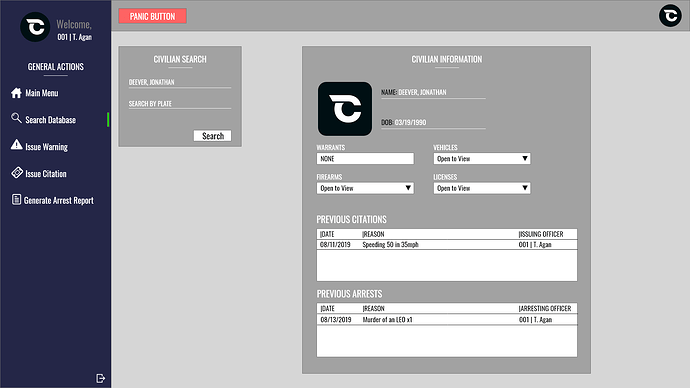Click the citation date 08/11/2019
Viewport: 690px width, 388px height.
(x=335, y=245)
